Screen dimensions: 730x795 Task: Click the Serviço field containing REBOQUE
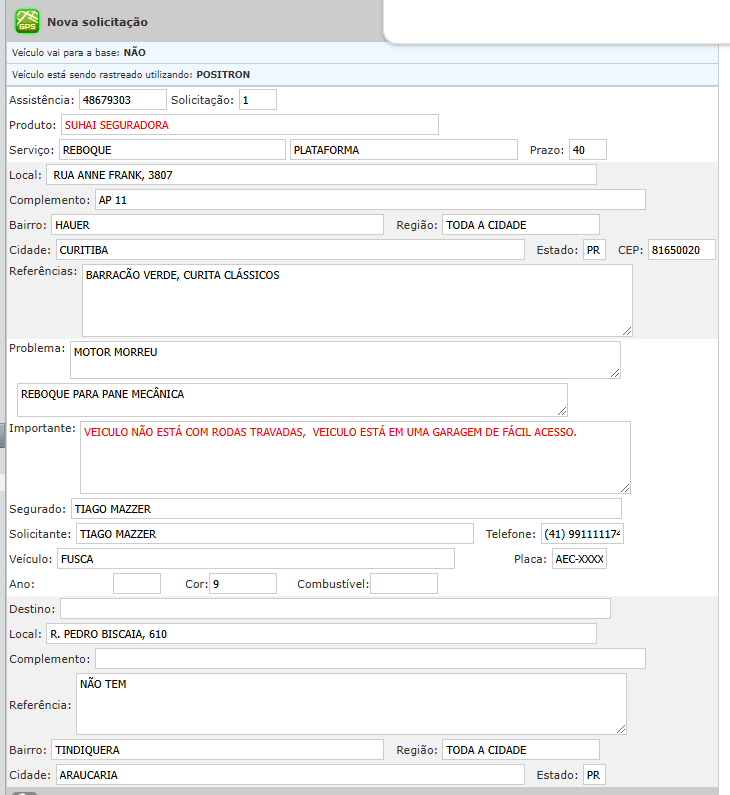point(171,150)
